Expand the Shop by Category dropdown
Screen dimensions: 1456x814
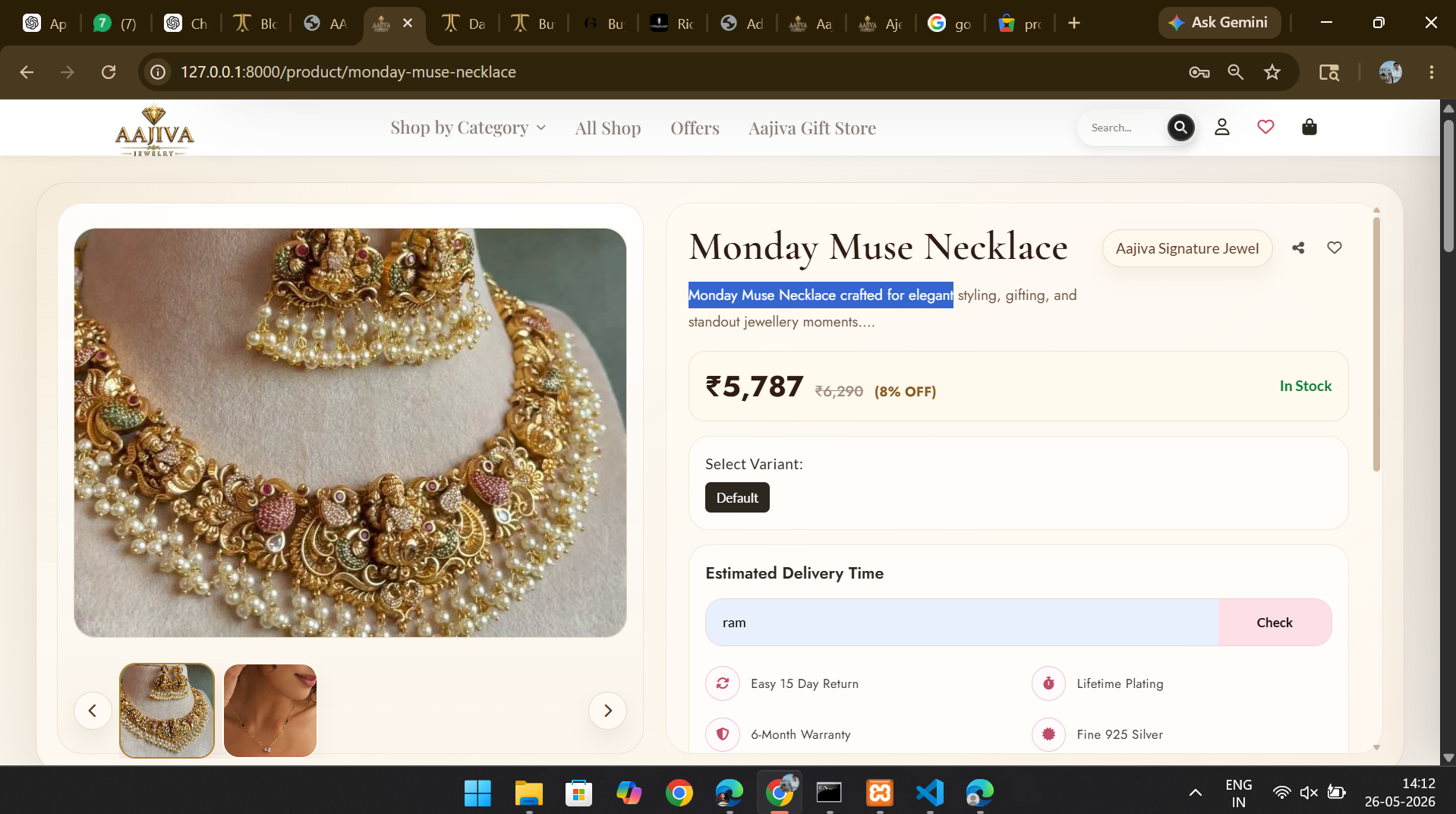(x=468, y=128)
